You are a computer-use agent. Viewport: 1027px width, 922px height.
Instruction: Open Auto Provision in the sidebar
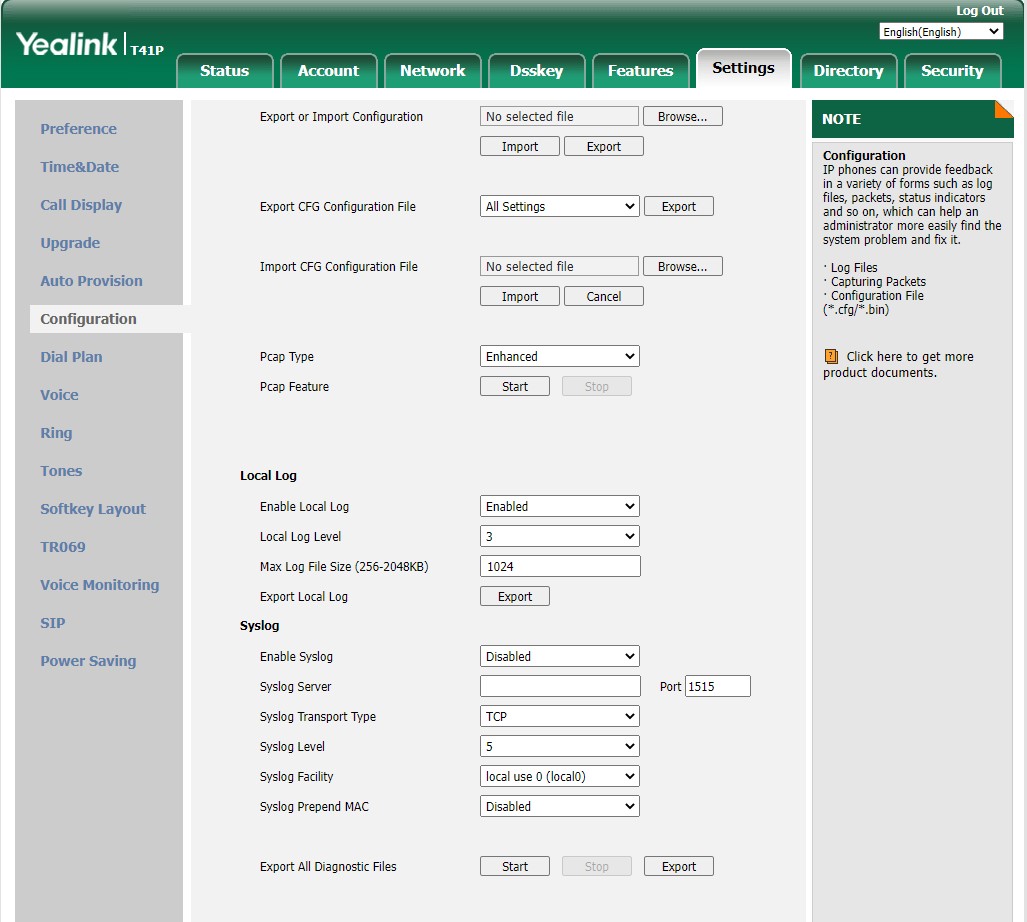click(x=91, y=281)
